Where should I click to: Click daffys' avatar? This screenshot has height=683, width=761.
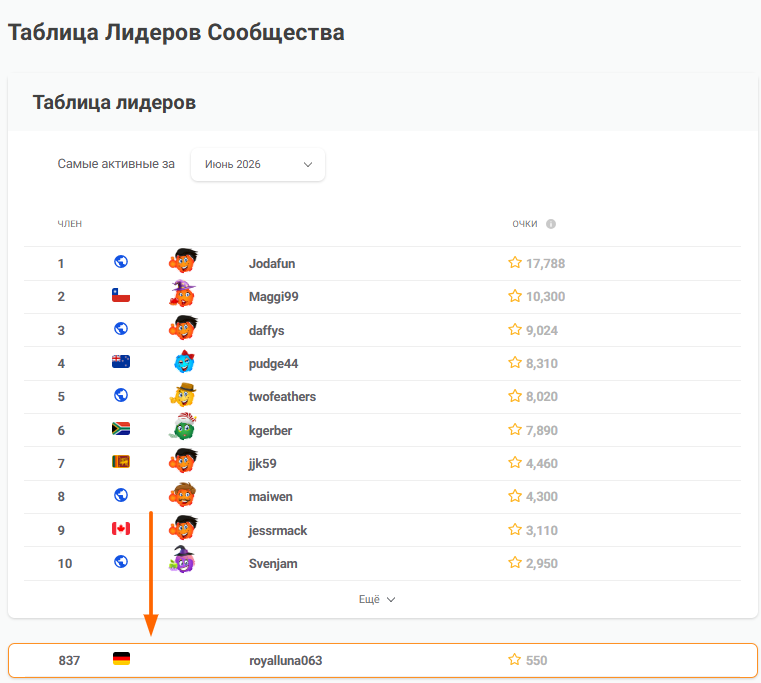click(x=183, y=328)
